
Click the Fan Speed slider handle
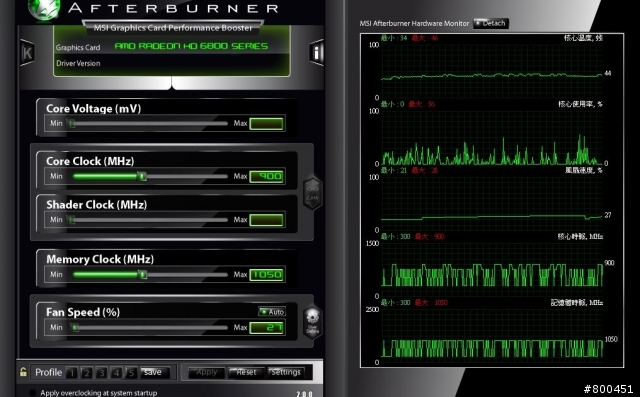click(74, 327)
